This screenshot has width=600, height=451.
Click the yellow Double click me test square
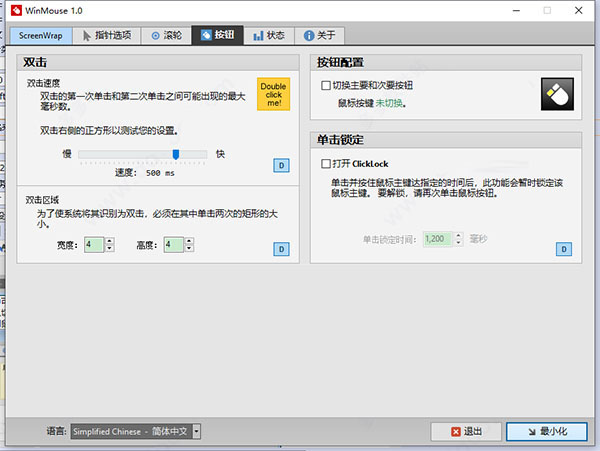(x=273, y=94)
